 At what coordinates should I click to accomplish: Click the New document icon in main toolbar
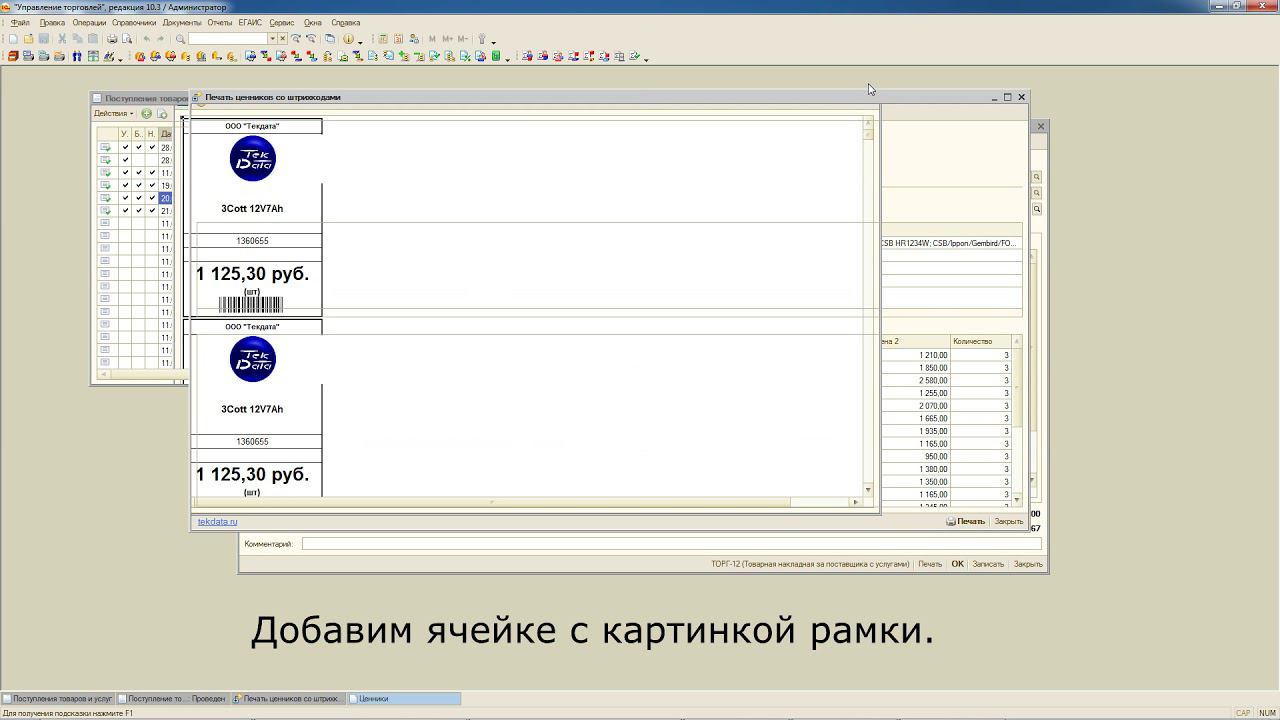pyautogui.click(x=13, y=39)
